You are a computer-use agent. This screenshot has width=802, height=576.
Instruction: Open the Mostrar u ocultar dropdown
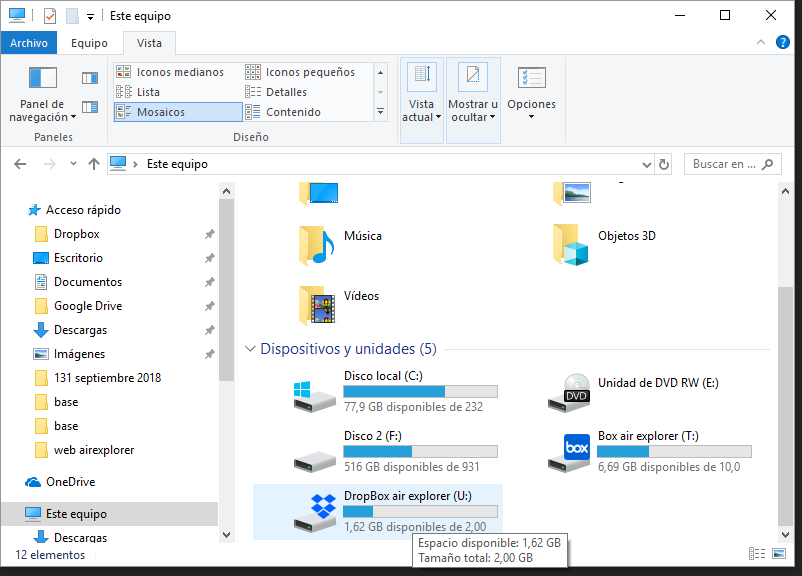pyautogui.click(x=473, y=110)
